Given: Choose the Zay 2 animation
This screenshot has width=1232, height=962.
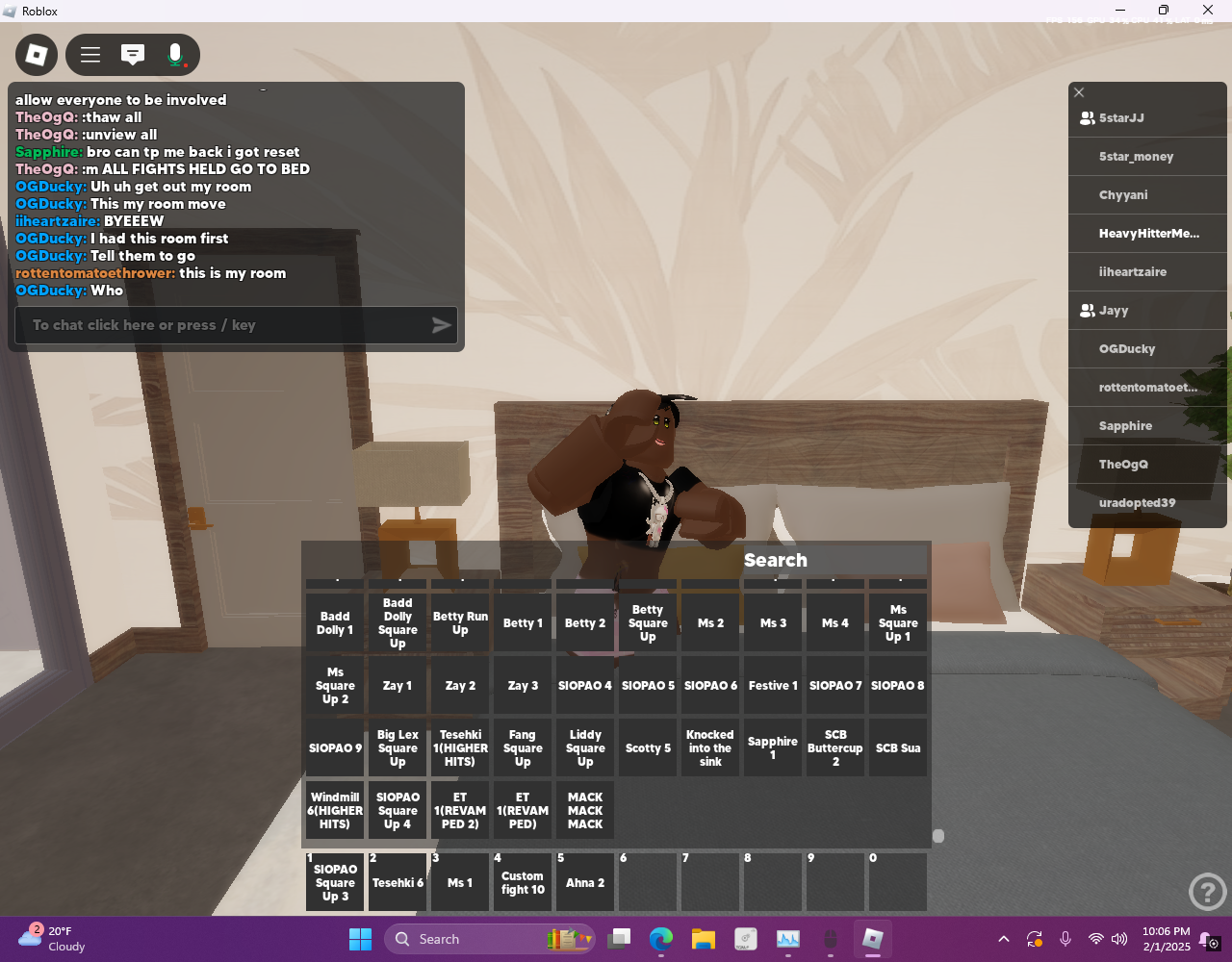Looking at the screenshot, I should (x=460, y=686).
